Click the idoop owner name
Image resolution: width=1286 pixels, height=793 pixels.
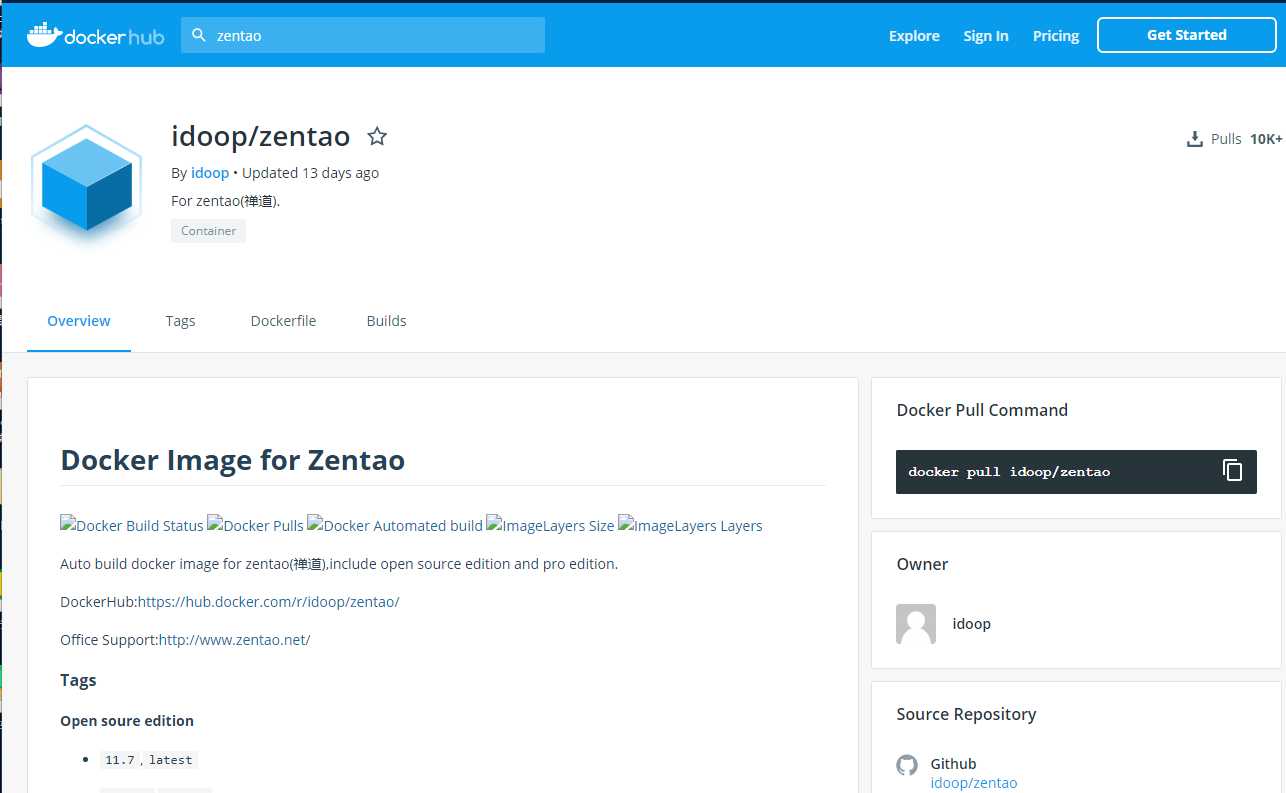(971, 624)
